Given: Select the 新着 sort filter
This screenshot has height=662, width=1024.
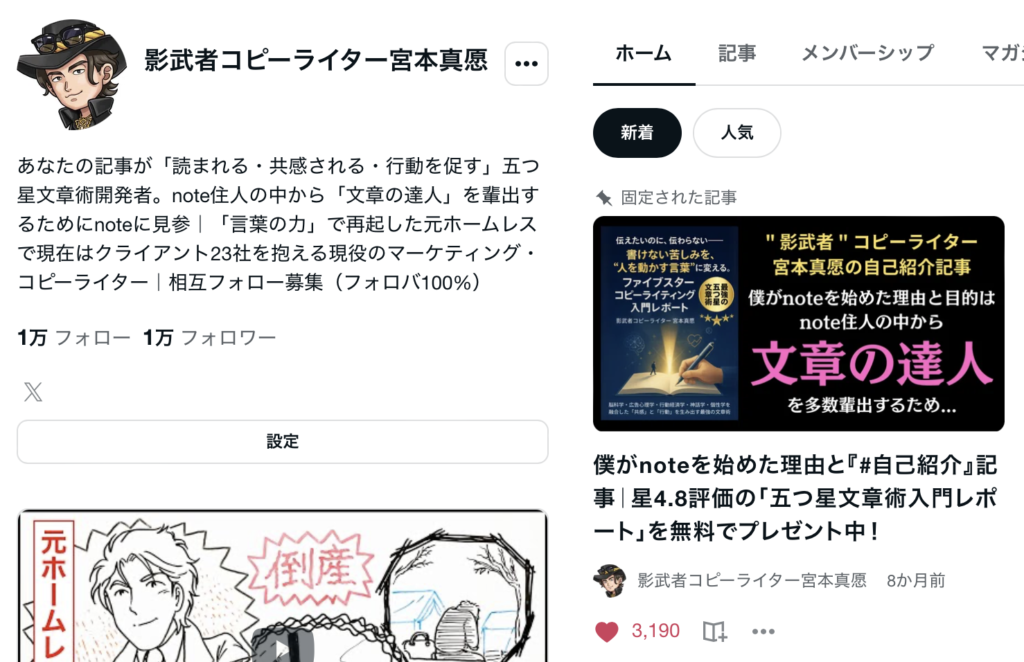Looking at the screenshot, I should tap(637, 133).
